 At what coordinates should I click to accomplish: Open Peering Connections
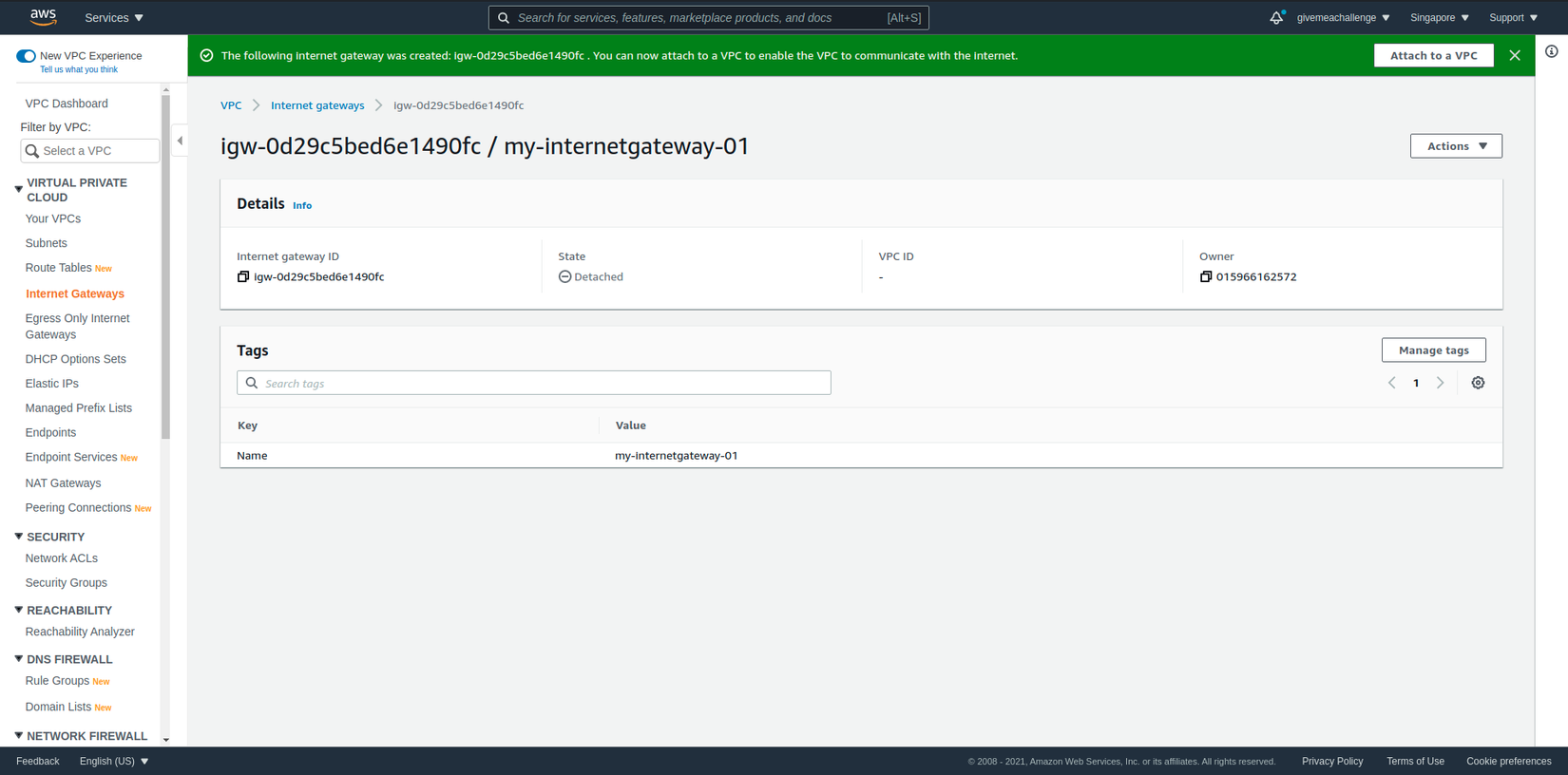(x=78, y=507)
